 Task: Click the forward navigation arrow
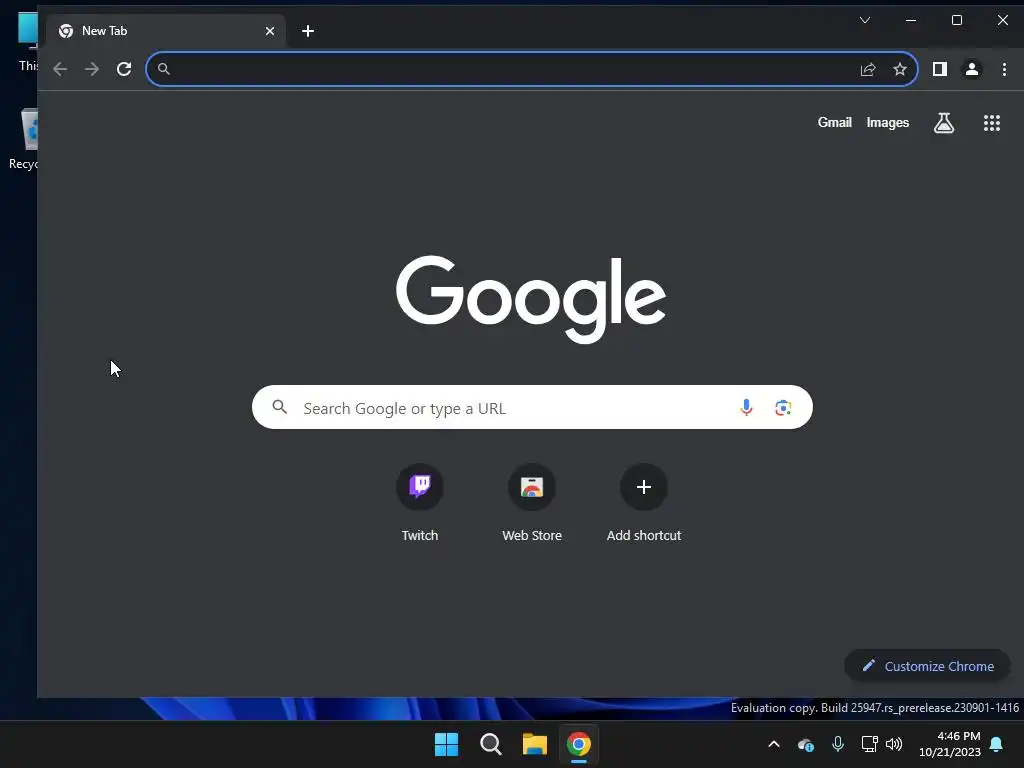click(92, 69)
